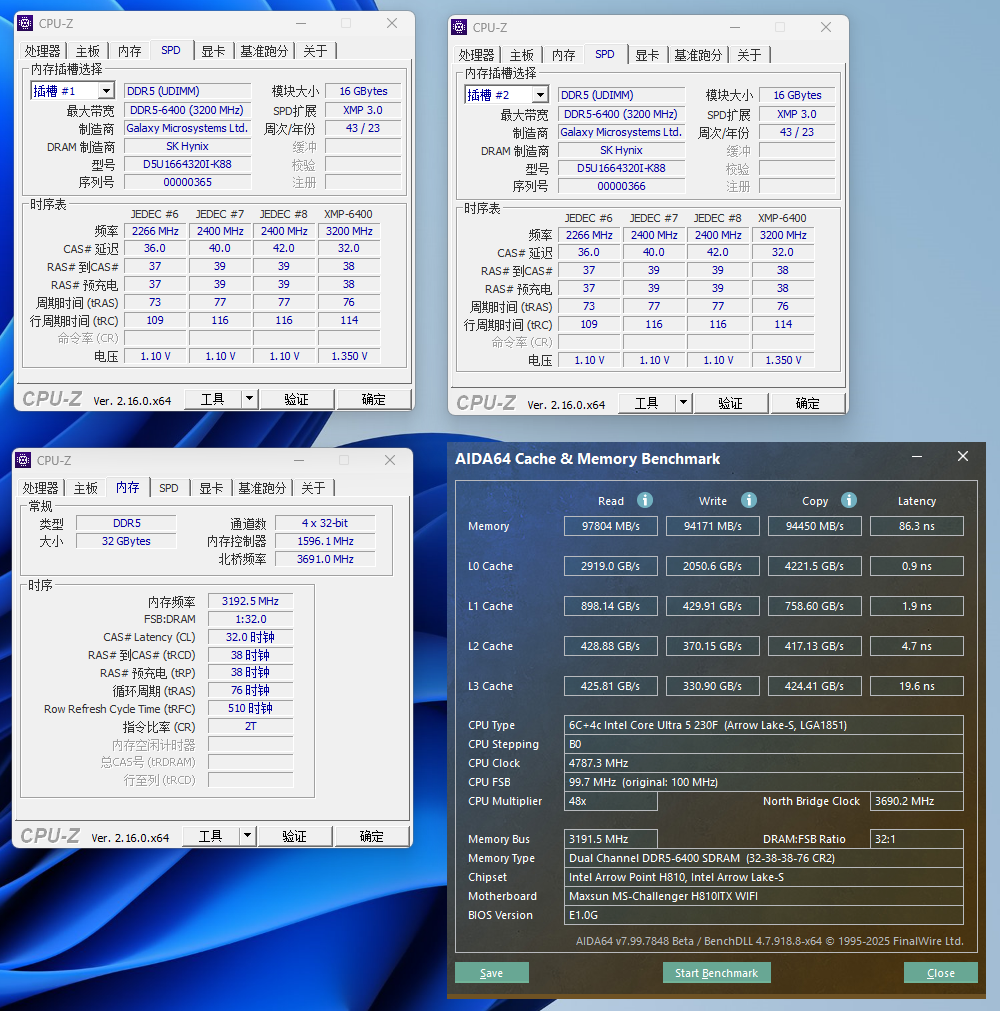Image resolution: width=1000 pixels, height=1011 pixels.
Task: Click CPU-Z app icon in slot #1 window
Action: coord(25,23)
